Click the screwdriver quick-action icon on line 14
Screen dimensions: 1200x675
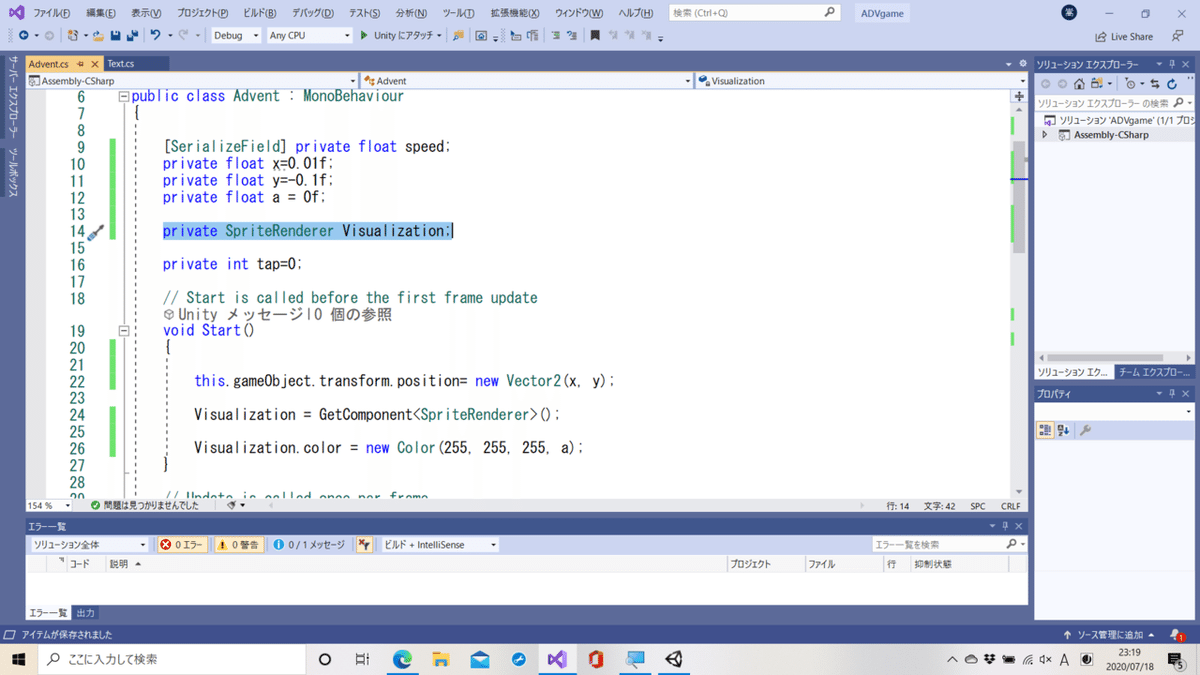[x=95, y=232]
